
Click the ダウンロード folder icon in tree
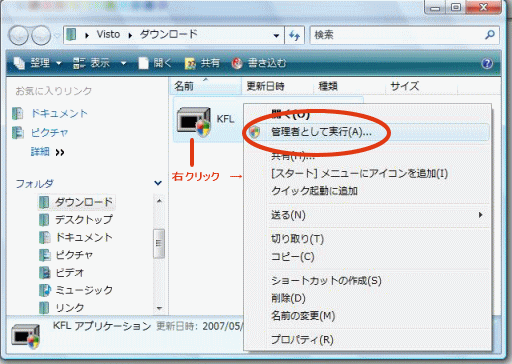coord(44,202)
